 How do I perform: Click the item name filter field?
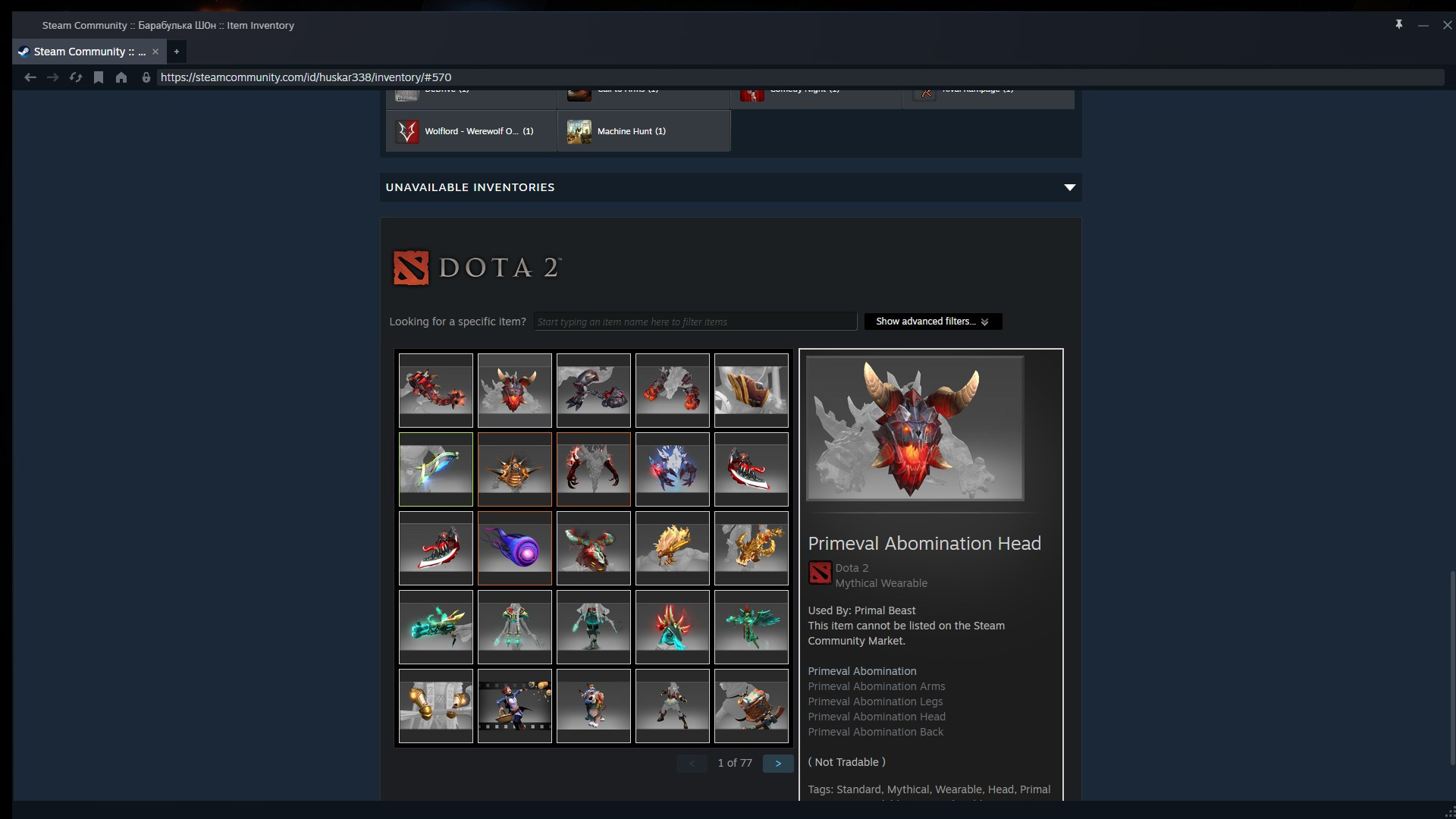695,322
